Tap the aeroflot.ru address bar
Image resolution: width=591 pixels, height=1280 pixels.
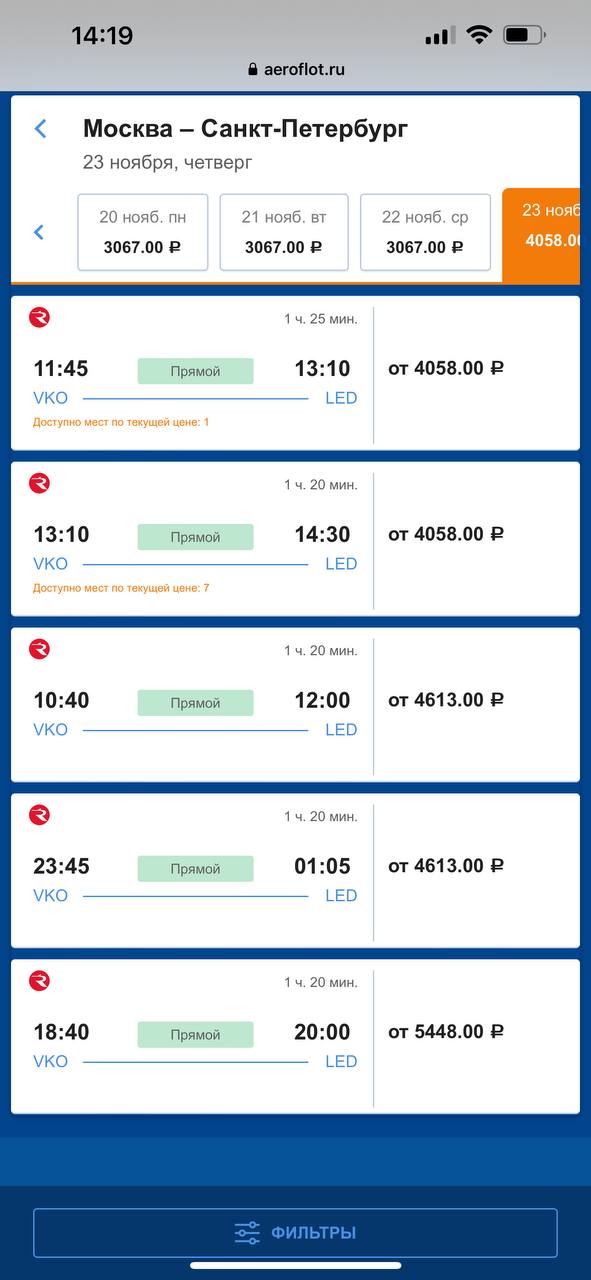(295, 70)
